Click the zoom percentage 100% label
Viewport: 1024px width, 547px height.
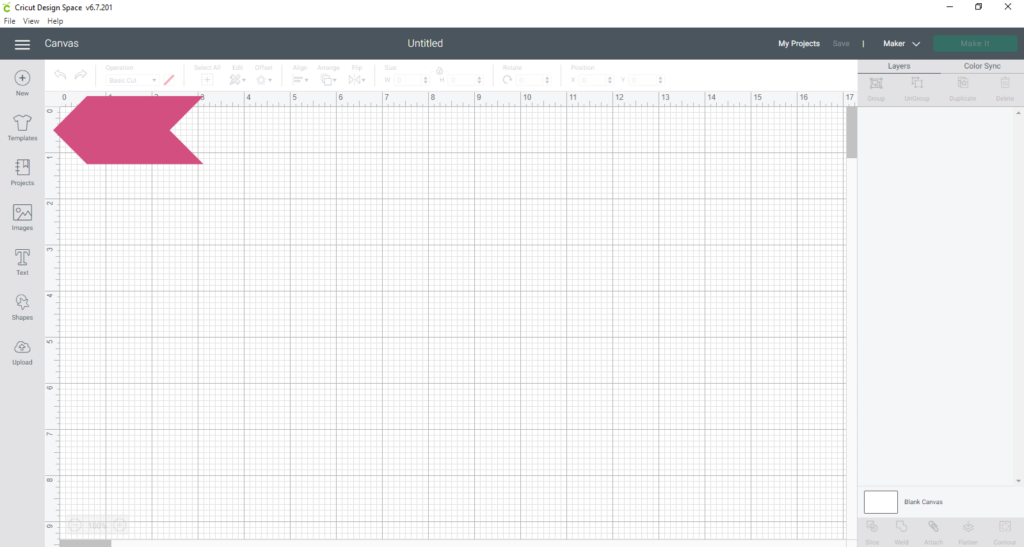click(x=97, y=525)
